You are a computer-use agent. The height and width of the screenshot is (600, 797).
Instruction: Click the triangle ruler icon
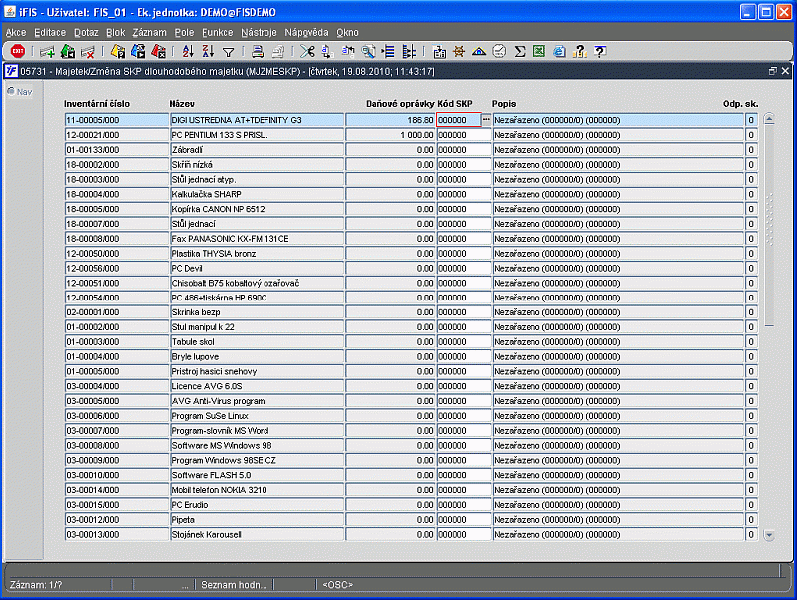point(479,51)
